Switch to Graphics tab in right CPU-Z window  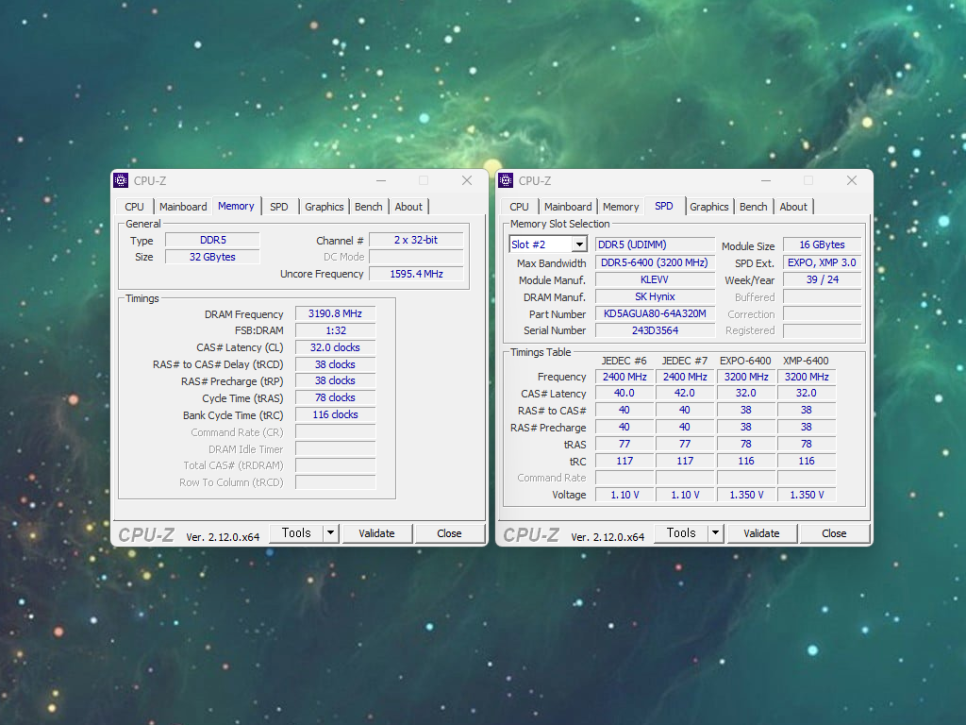pos(709,207)
